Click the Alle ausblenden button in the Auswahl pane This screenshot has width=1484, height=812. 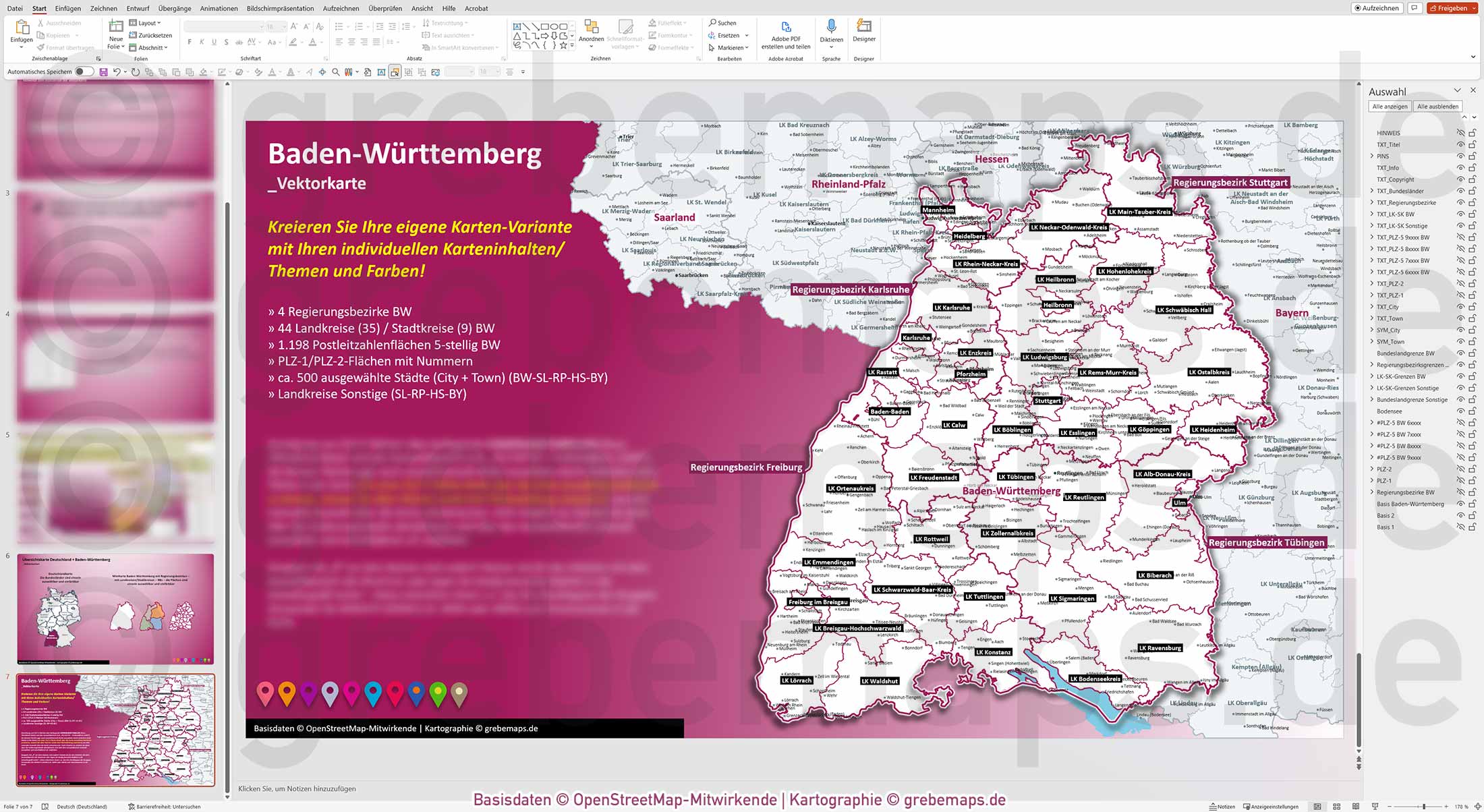[1439, 106]
